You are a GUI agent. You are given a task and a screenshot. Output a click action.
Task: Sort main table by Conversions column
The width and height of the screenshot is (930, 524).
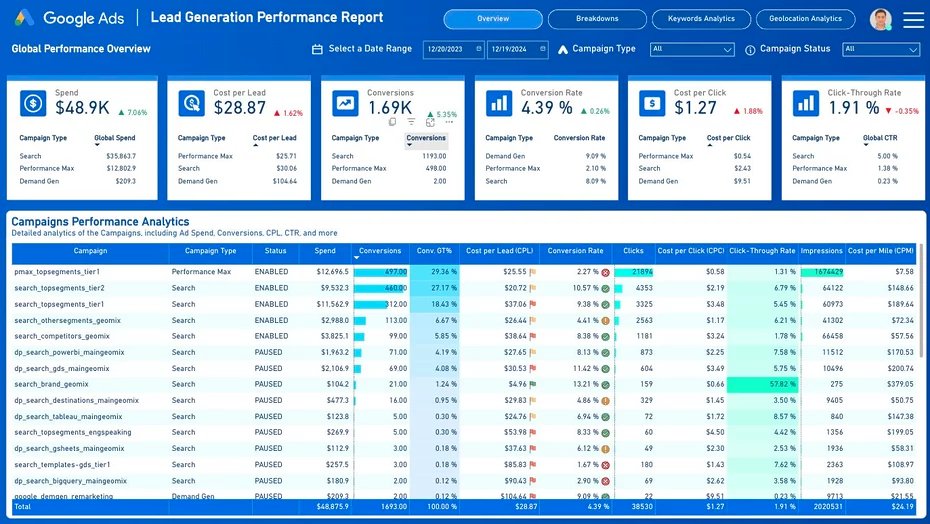(x=380, y=251)
